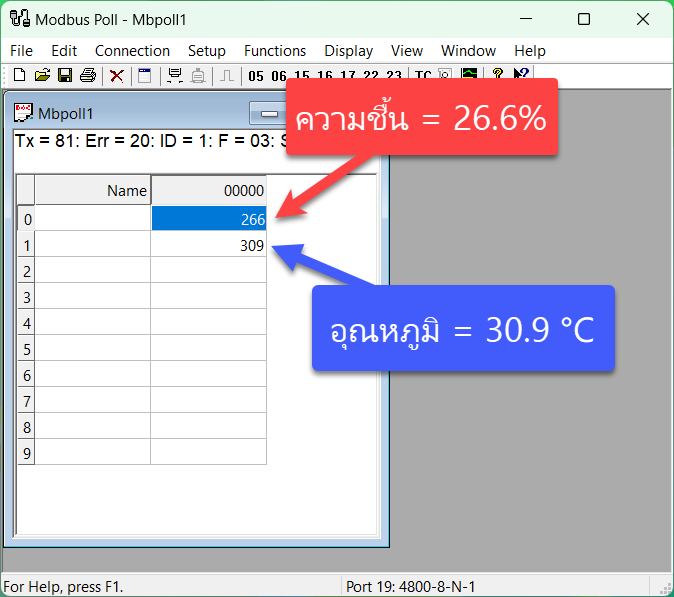
Task: Click the Name cell in row 0
Action: 93,219
